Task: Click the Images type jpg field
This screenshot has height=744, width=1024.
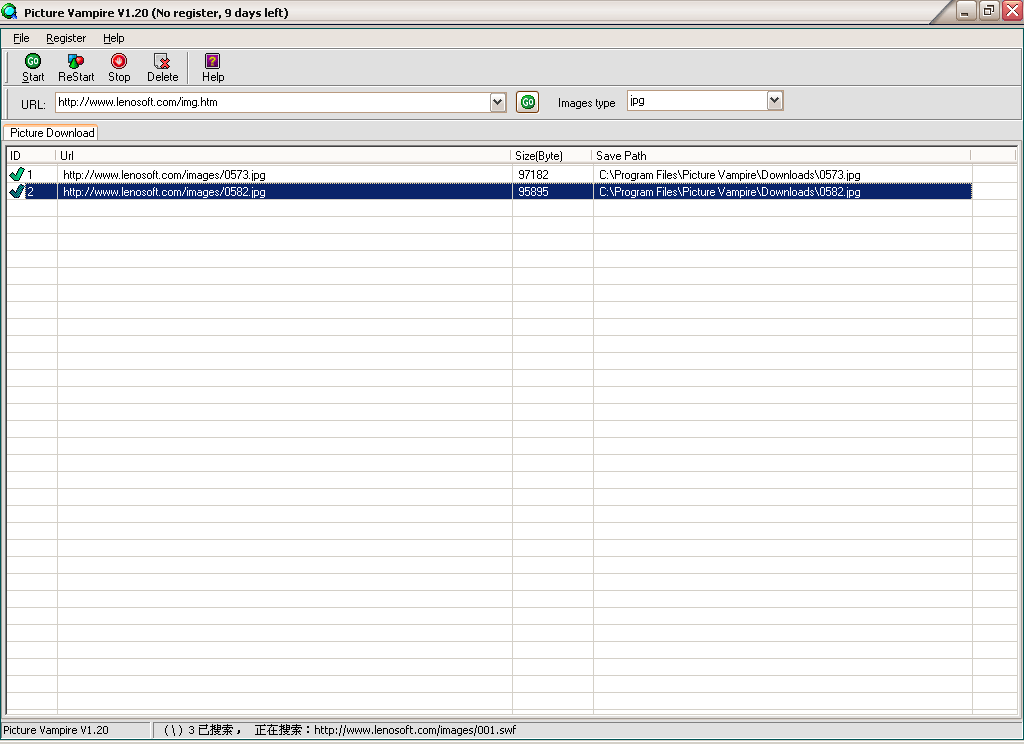Action: [697, 101]
